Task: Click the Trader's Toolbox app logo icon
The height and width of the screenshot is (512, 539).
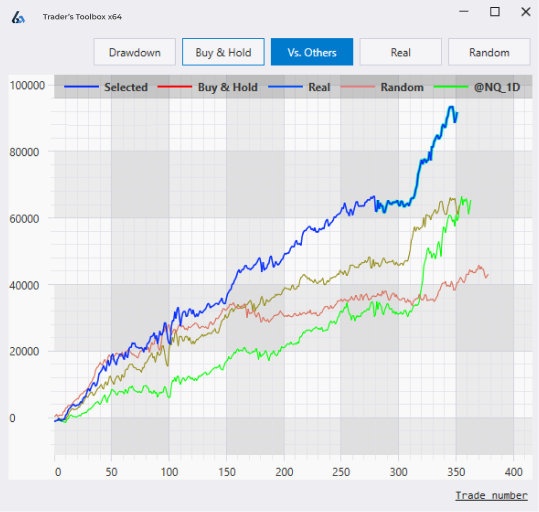Action: (x=18, y=17)
